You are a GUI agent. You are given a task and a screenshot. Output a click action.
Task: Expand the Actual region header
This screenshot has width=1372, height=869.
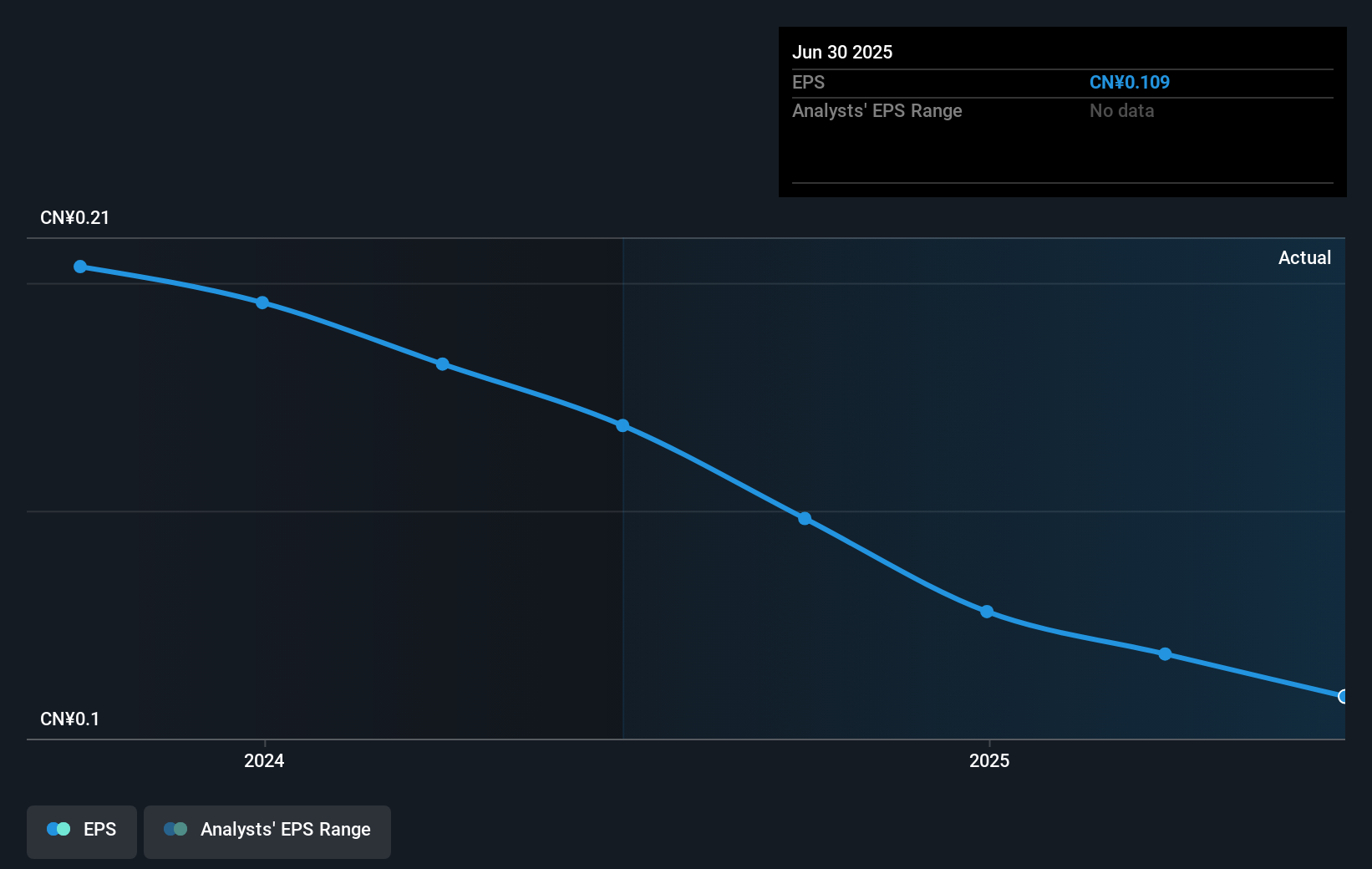pos(1304,257)
